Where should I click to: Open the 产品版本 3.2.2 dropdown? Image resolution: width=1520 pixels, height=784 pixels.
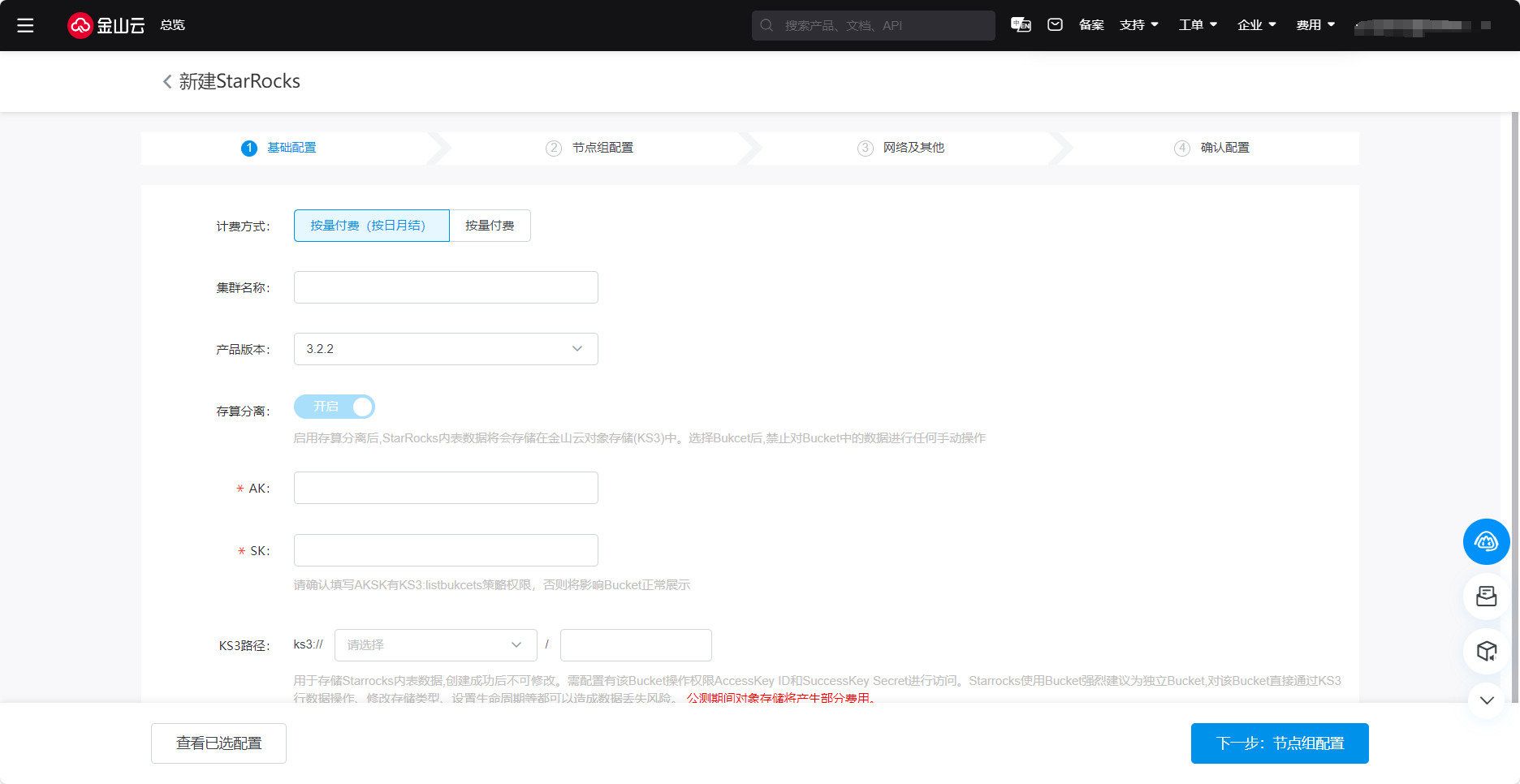[x=446, y=349]
